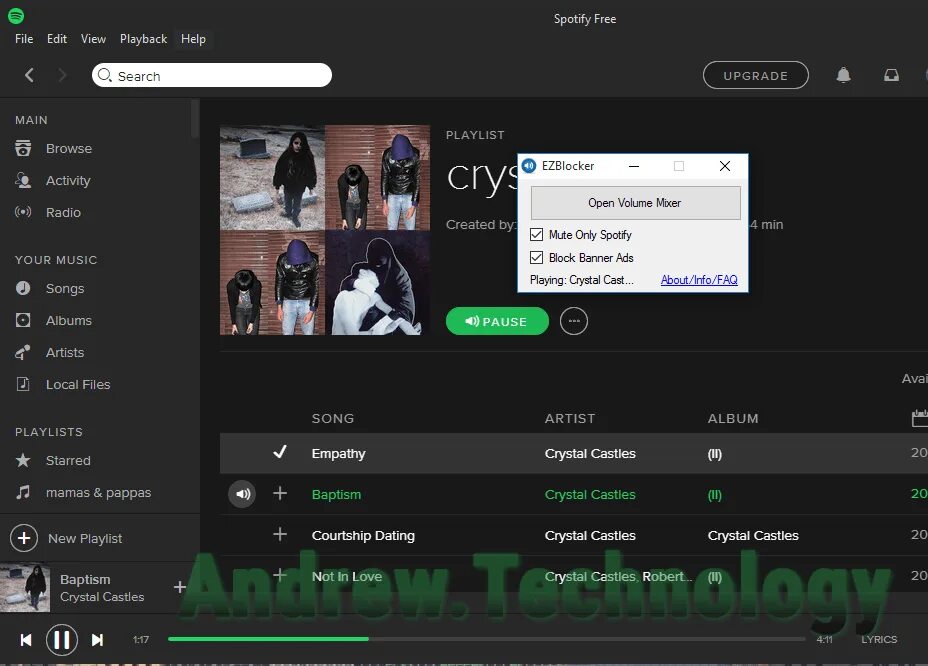Toggle Block Banner Ads checkbox

click(x=536, y=258)
